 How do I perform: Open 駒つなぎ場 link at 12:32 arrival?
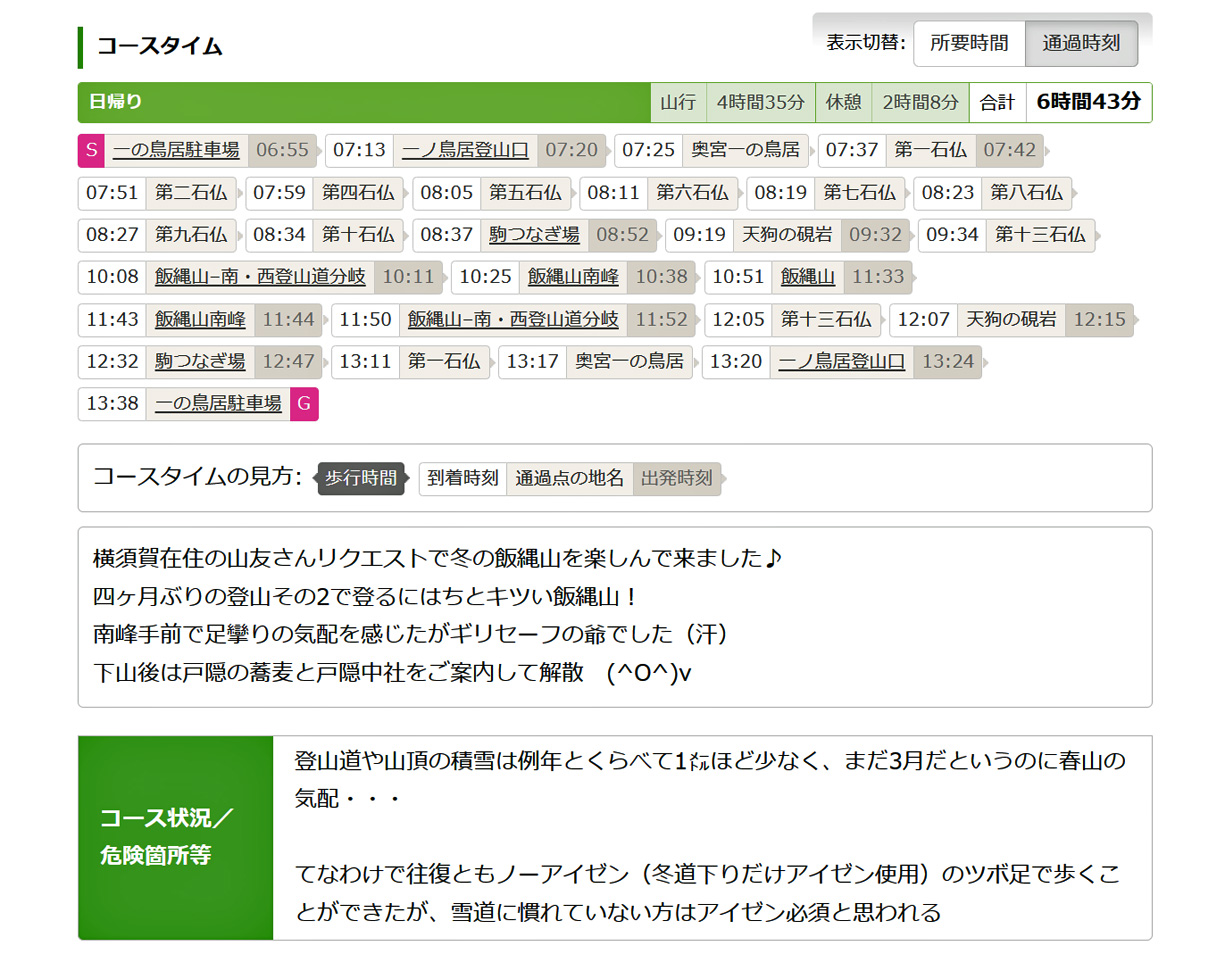tap(200, 361)
